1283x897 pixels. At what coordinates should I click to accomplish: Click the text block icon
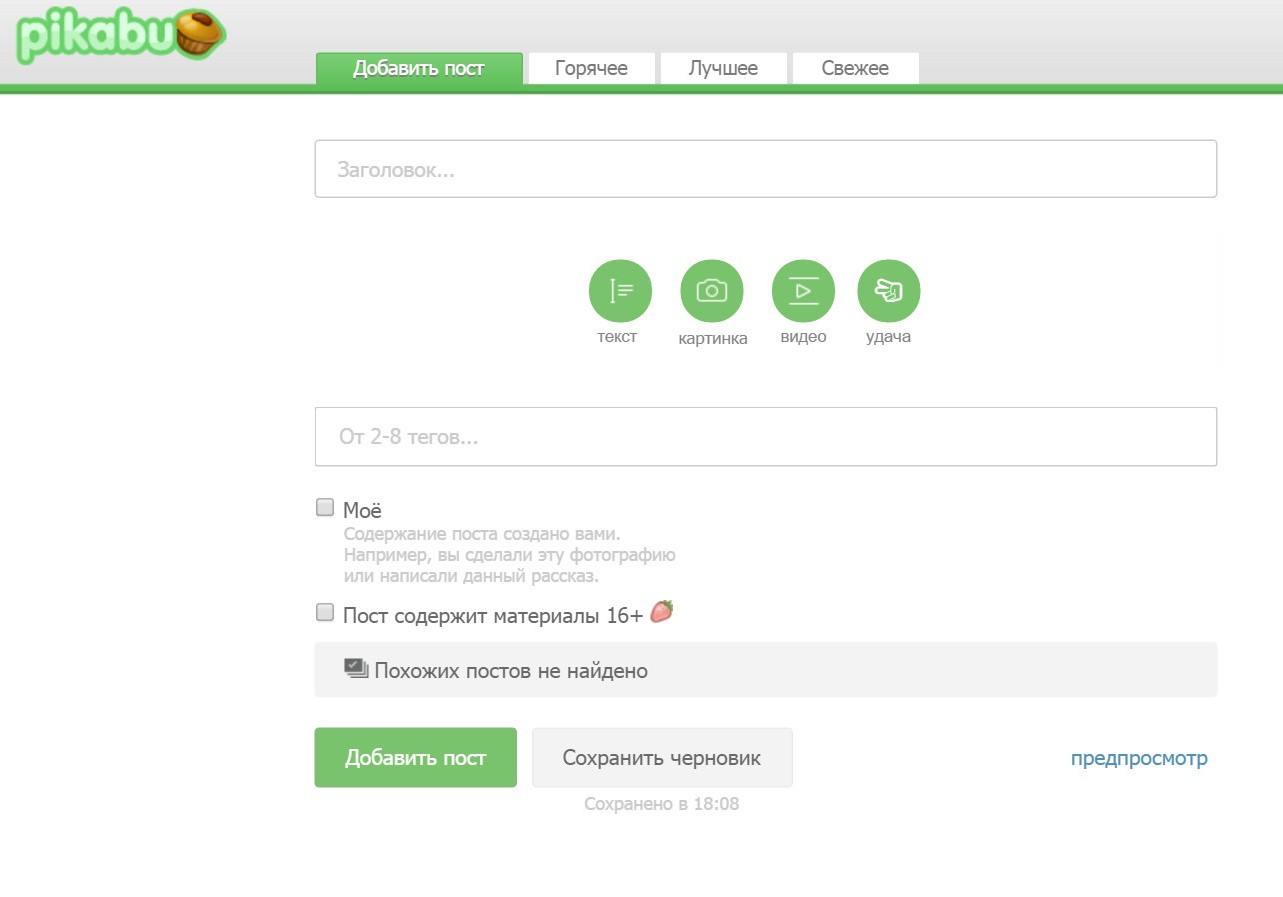pos(620,291)
